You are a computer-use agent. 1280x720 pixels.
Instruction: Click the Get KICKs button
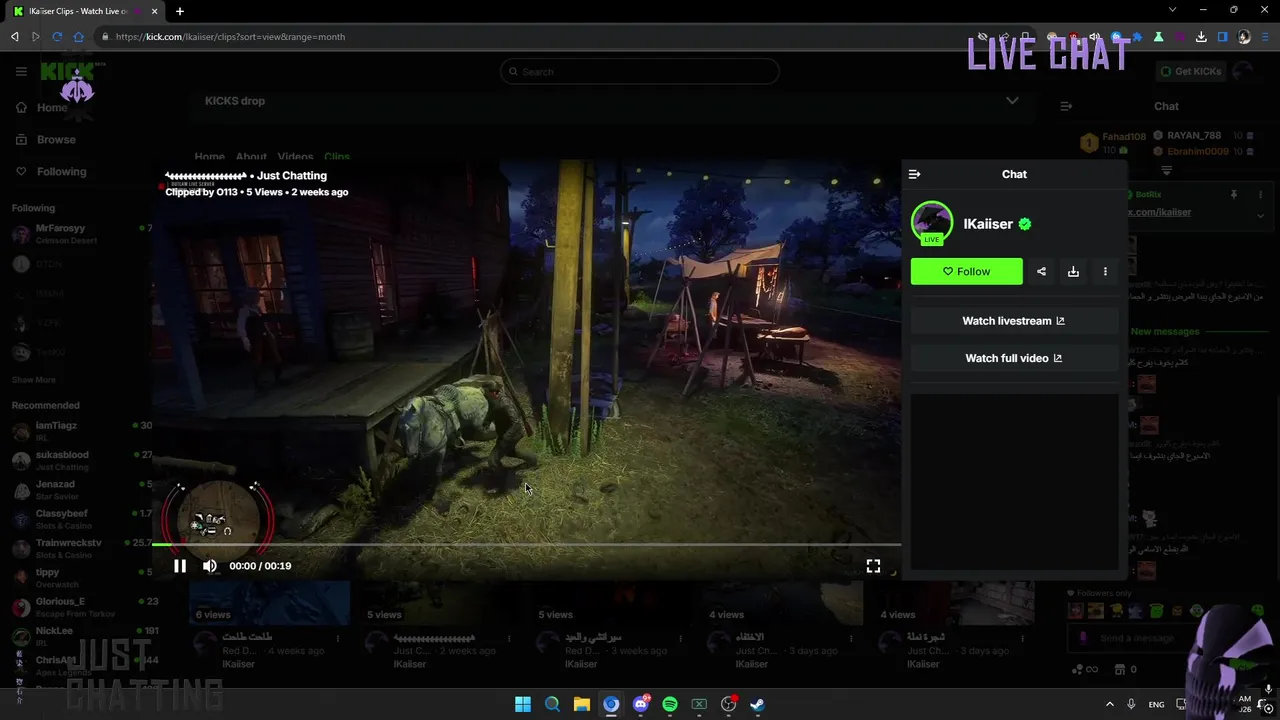1190,72
